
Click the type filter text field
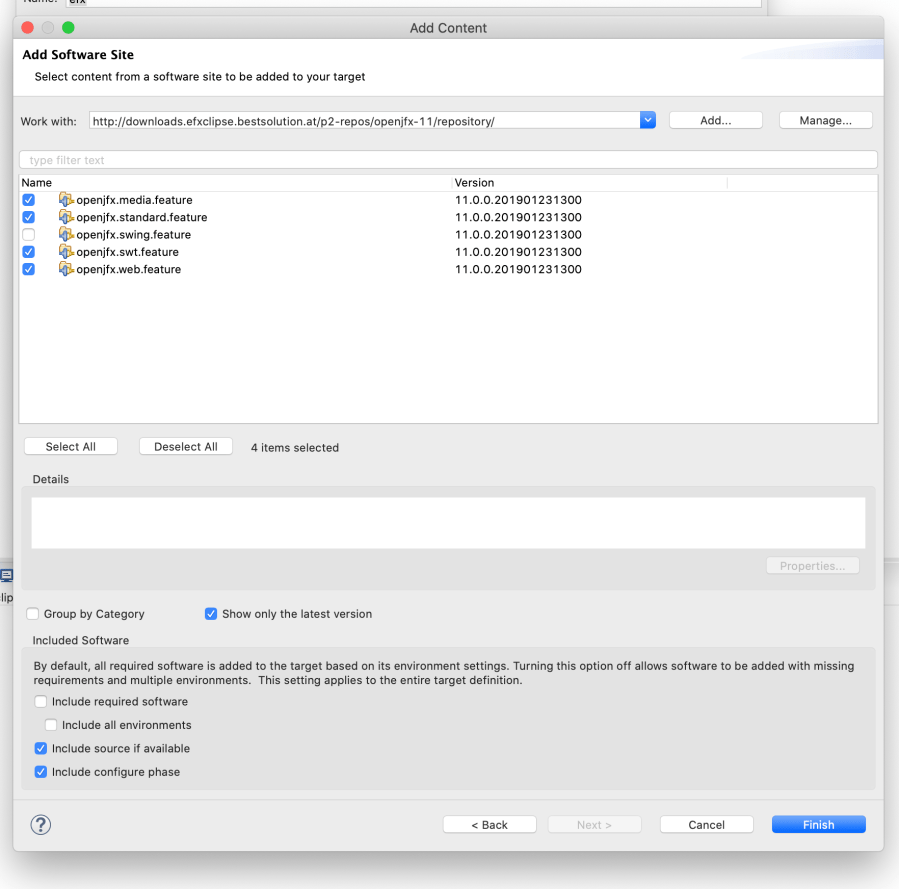tap(448, 160)
